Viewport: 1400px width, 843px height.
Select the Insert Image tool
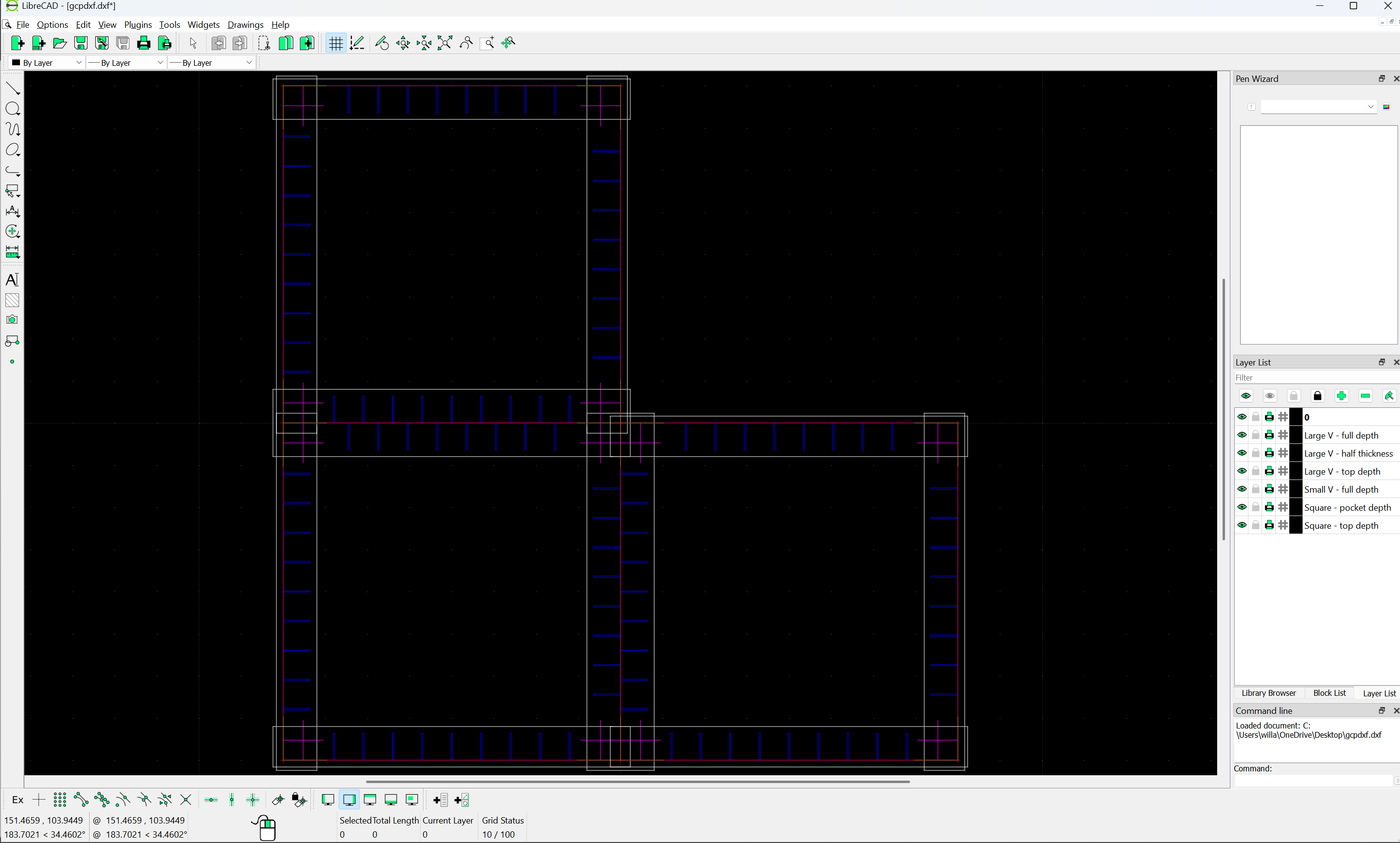click(x=13, y=320)
